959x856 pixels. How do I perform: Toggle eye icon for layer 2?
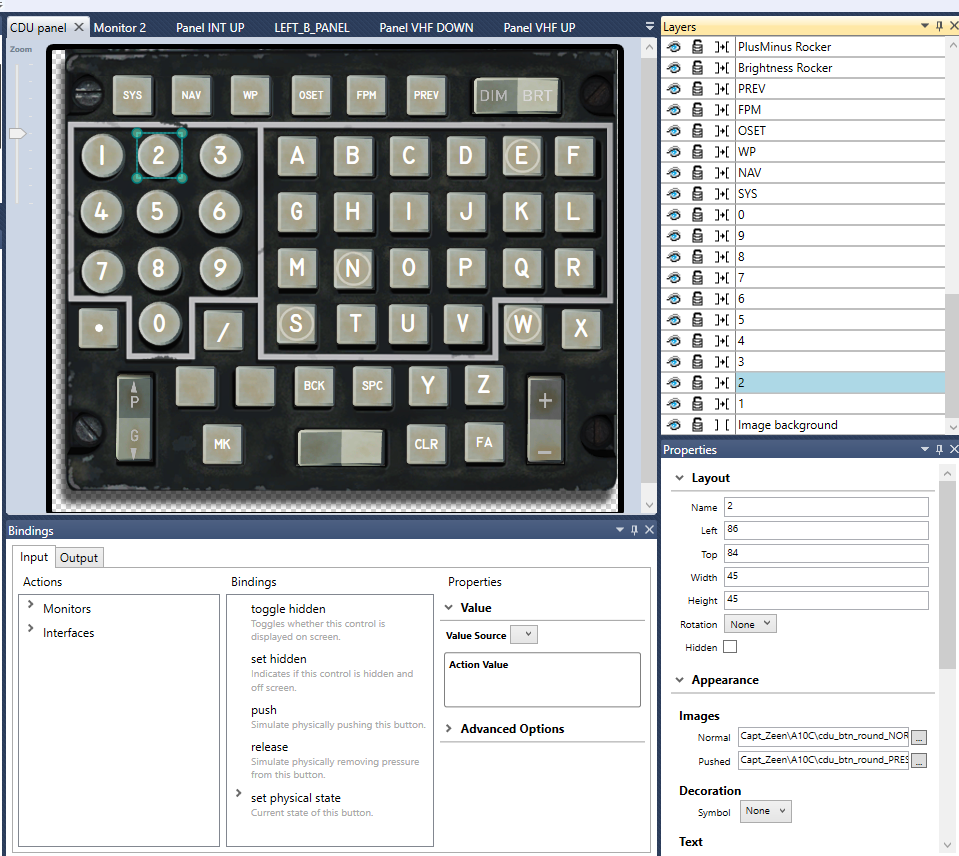[x=674, y=383]
